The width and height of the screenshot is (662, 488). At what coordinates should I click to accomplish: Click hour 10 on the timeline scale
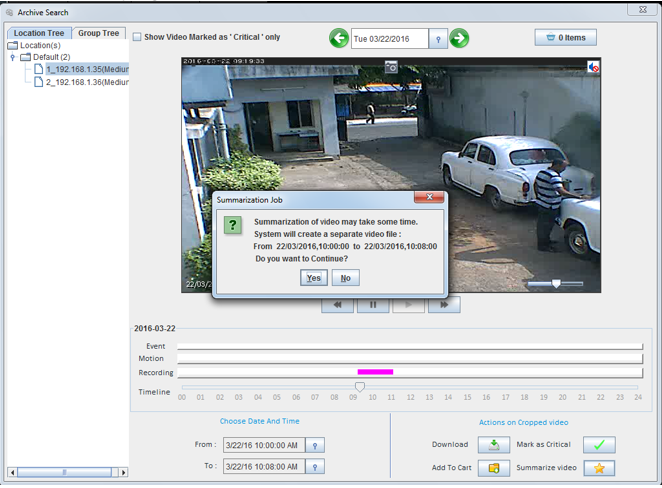coord(372,397)
